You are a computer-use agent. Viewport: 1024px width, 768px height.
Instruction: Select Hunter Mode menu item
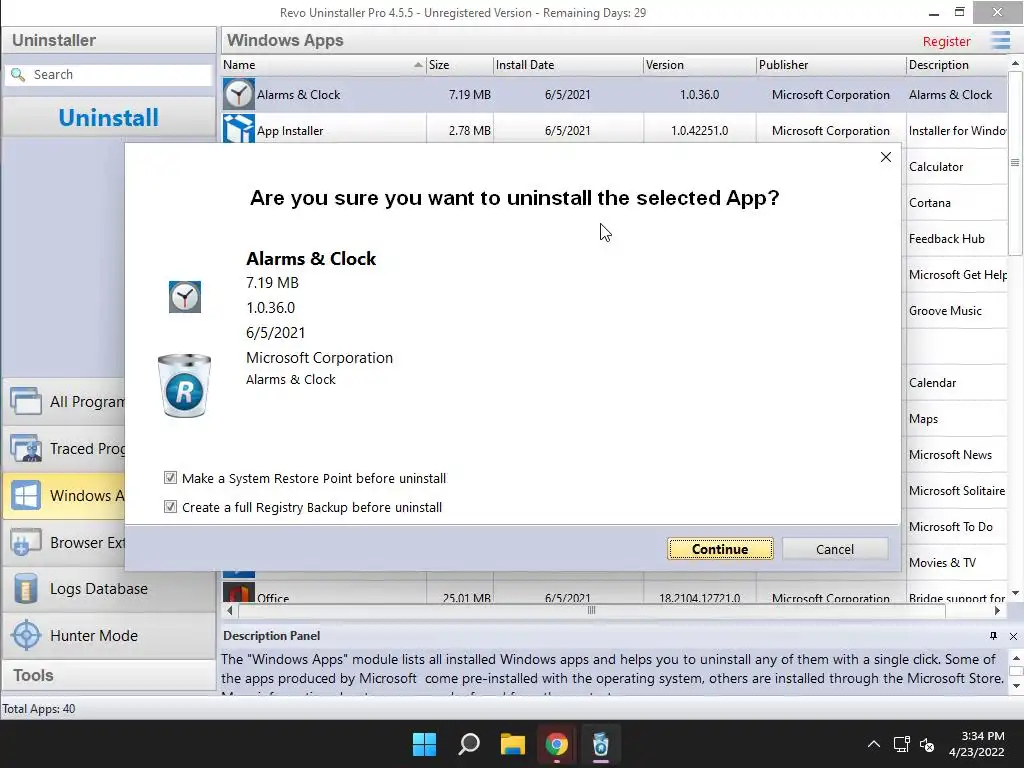pyautogui.click(x=108, y=635)
